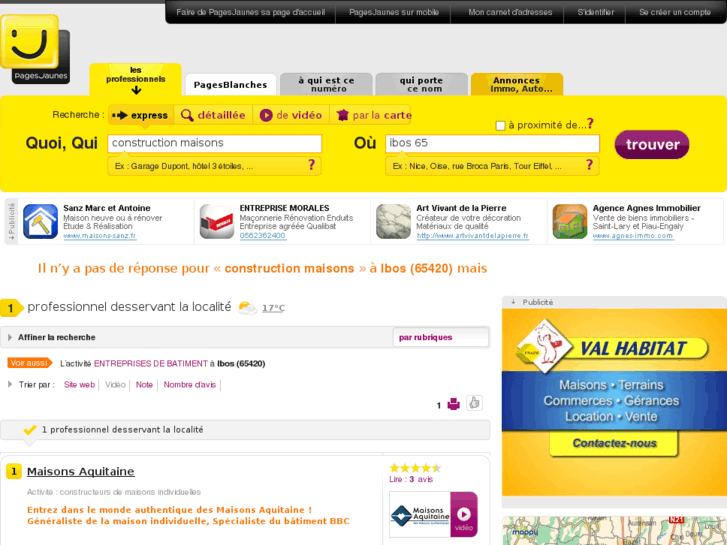
Task: Click the Art Vivant de la Pierre marble icon
Action: coord(393,222)
